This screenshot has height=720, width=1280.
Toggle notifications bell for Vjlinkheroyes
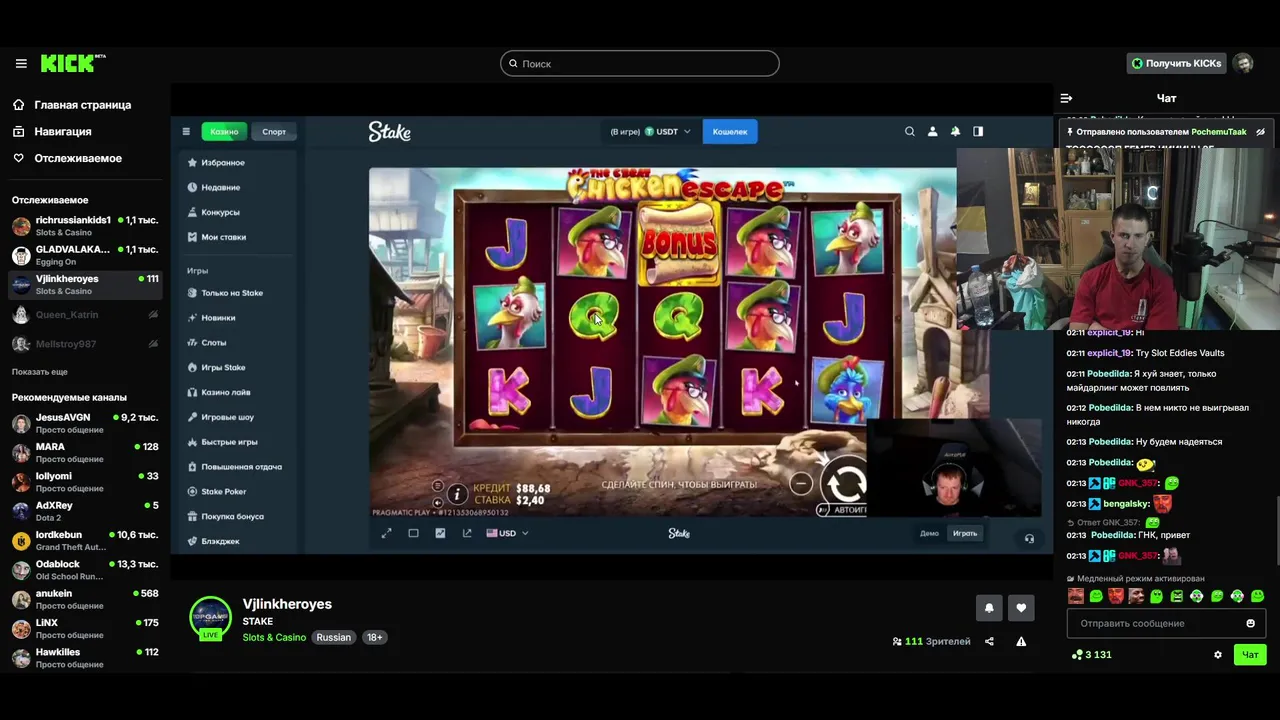click(989, 607)
